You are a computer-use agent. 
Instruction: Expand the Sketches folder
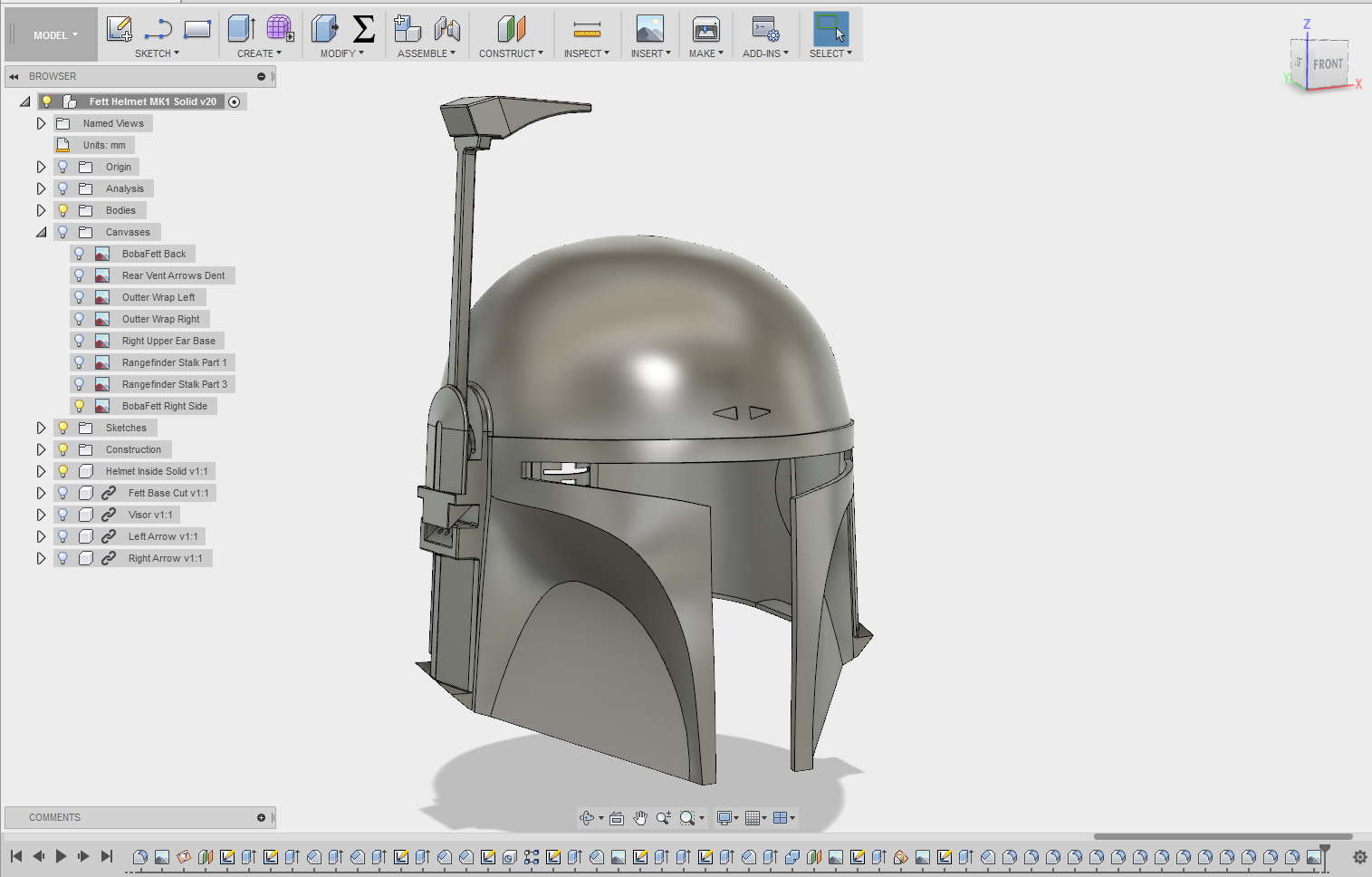point(41,428)
